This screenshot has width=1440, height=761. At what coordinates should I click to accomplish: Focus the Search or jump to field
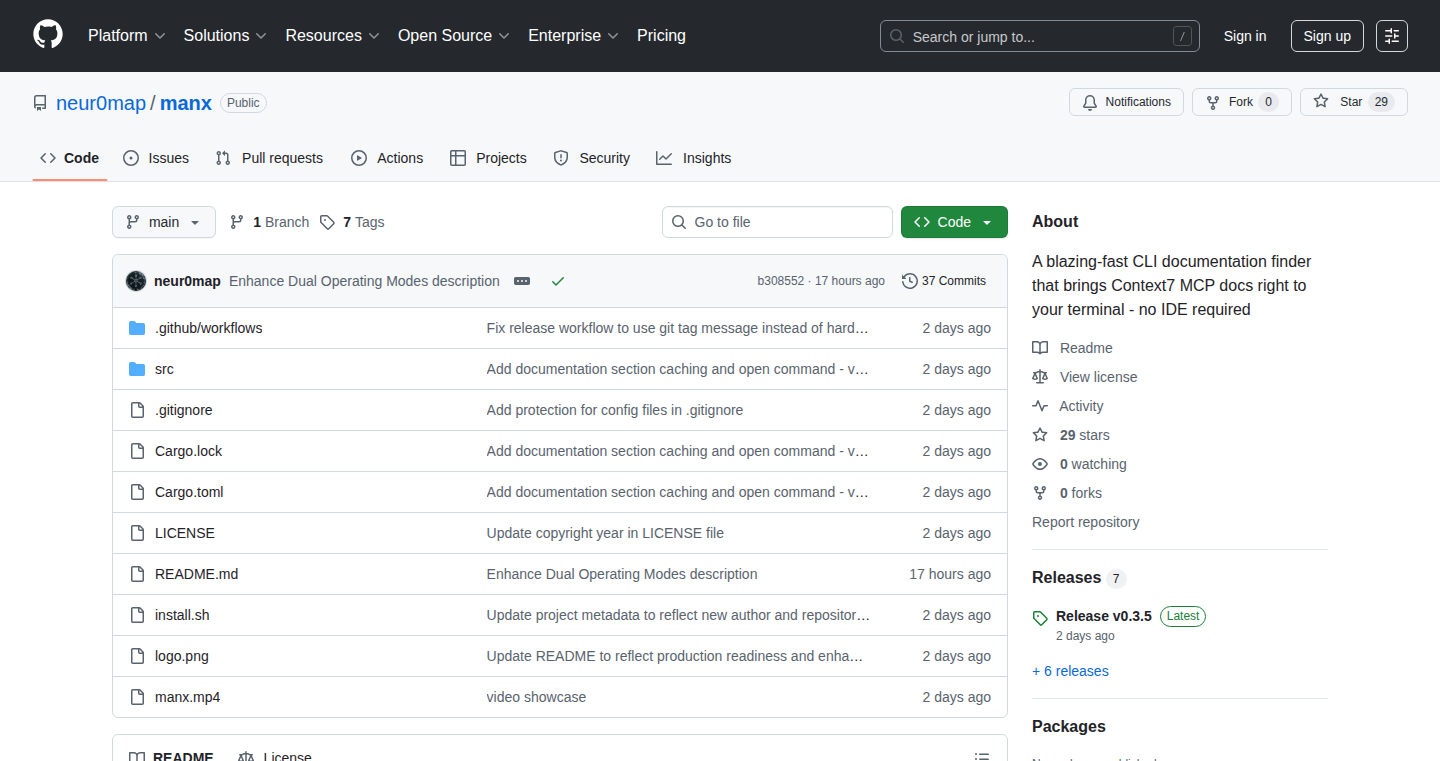coord(1040,36)
